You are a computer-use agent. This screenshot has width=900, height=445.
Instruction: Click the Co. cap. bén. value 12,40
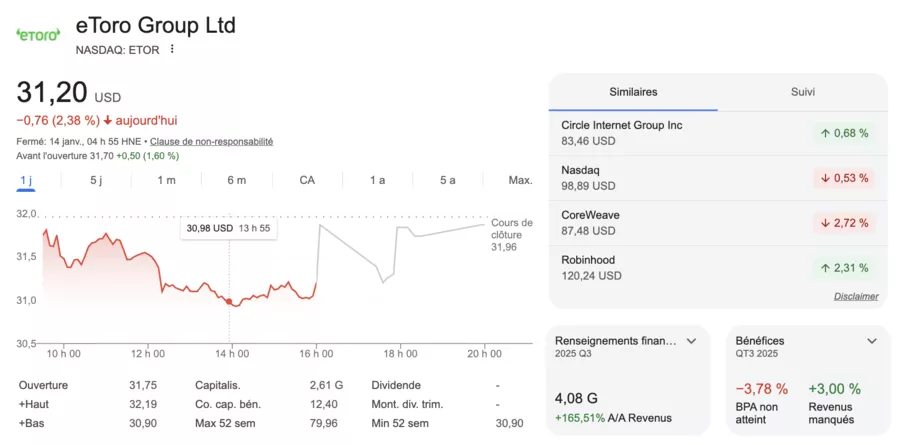pyautogui.click(x=324, y=404)
